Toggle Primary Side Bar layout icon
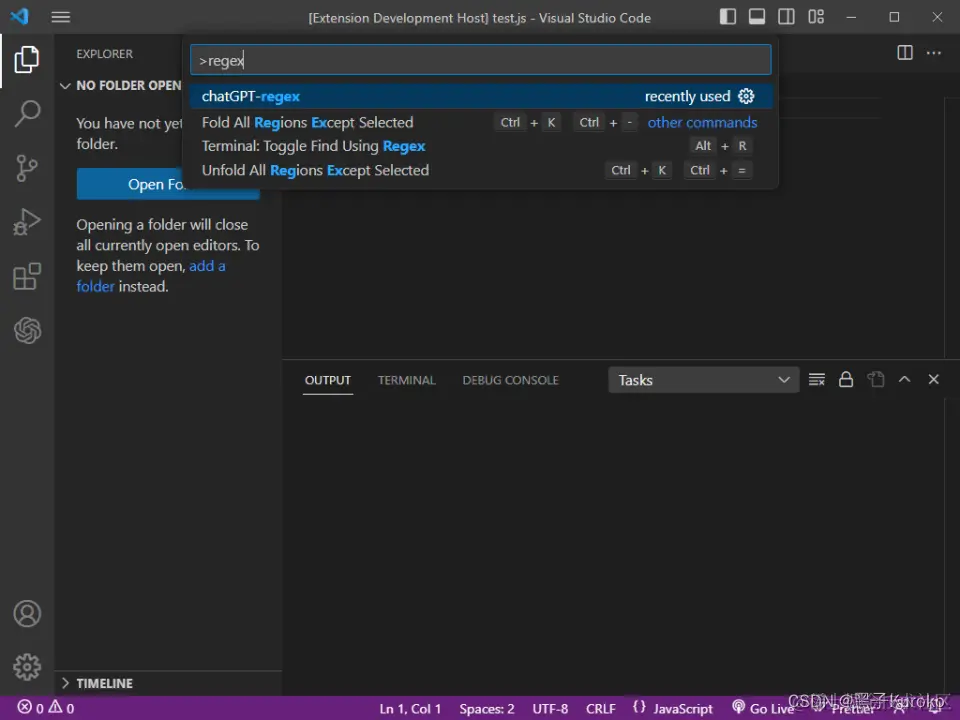Screen dimensions: 960x720 pyautogui.click(x=727, y=17)
